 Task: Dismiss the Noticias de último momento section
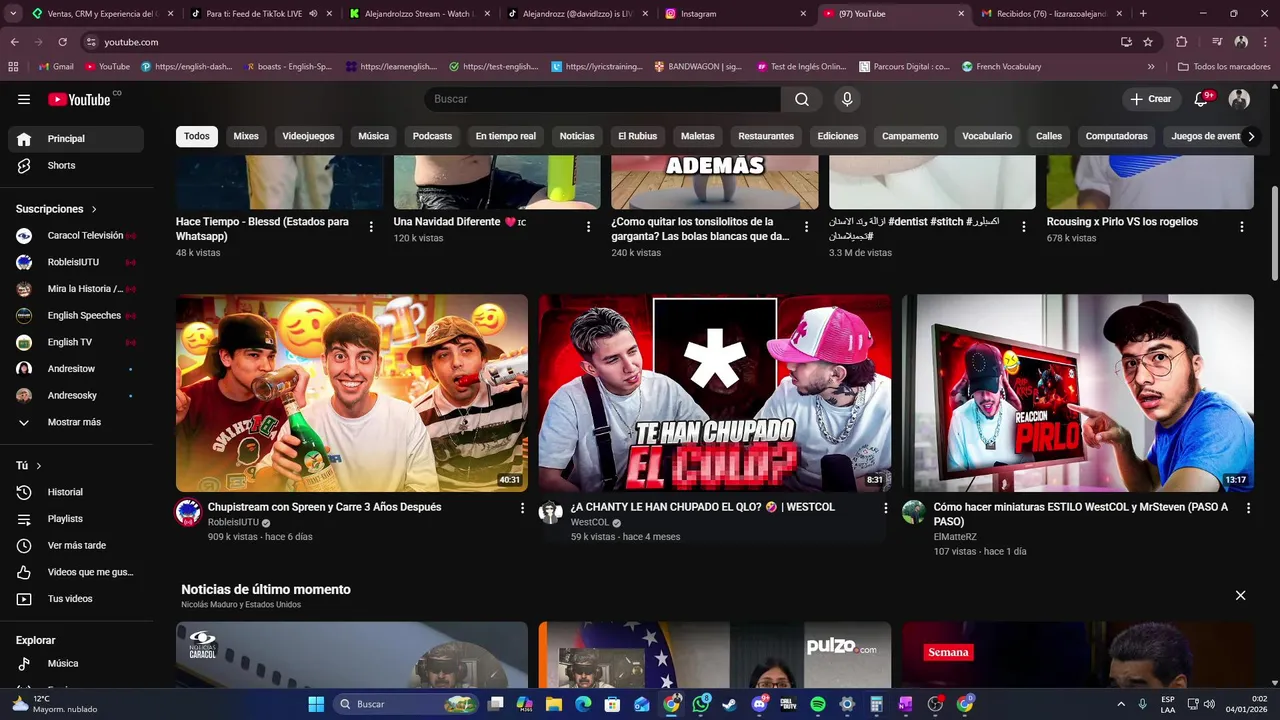[x=1240, y=595]
